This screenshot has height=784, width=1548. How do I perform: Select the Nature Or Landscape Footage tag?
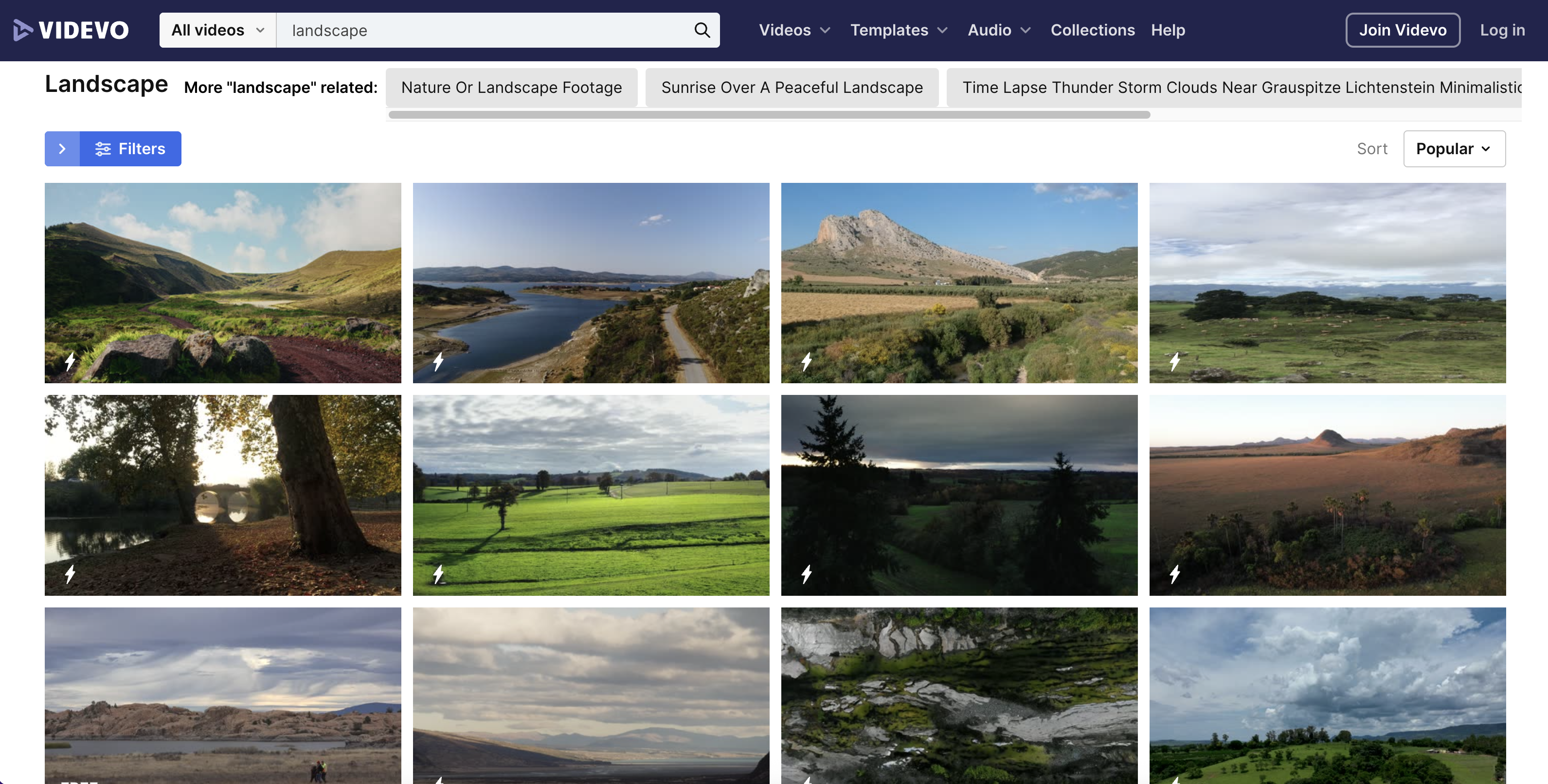tap(511, 87)
